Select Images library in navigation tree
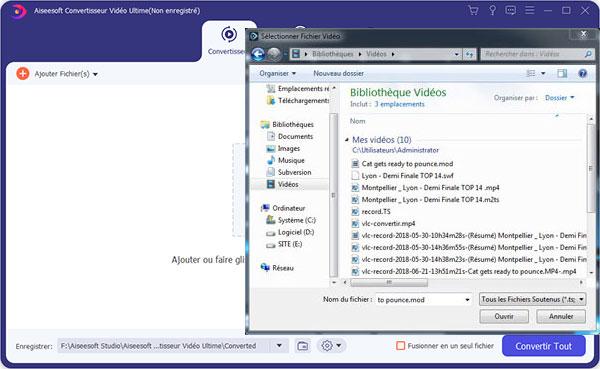The image size is (600, 369). click(283, 148)
